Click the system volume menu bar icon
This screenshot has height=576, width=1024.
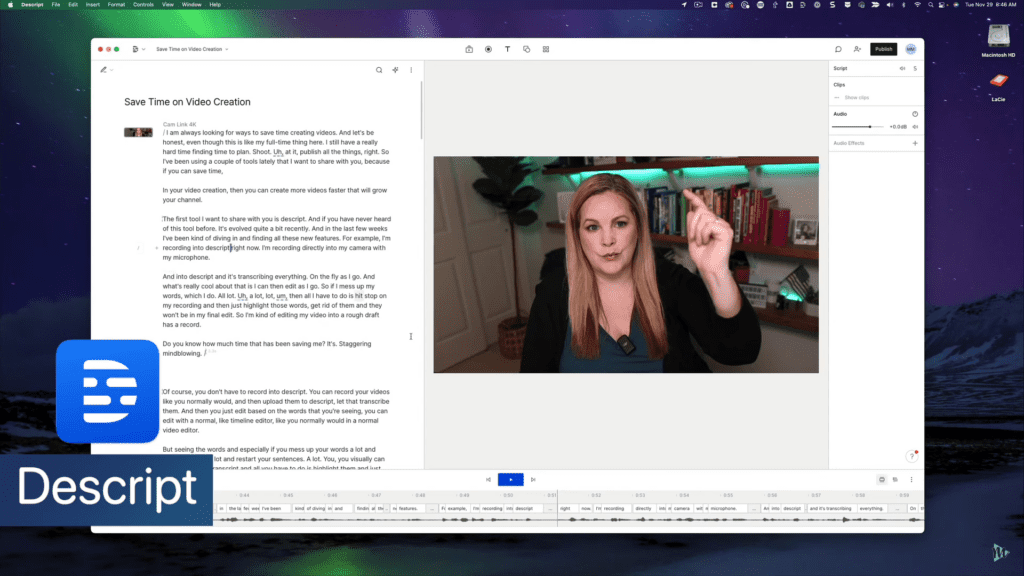pos(889,5)
